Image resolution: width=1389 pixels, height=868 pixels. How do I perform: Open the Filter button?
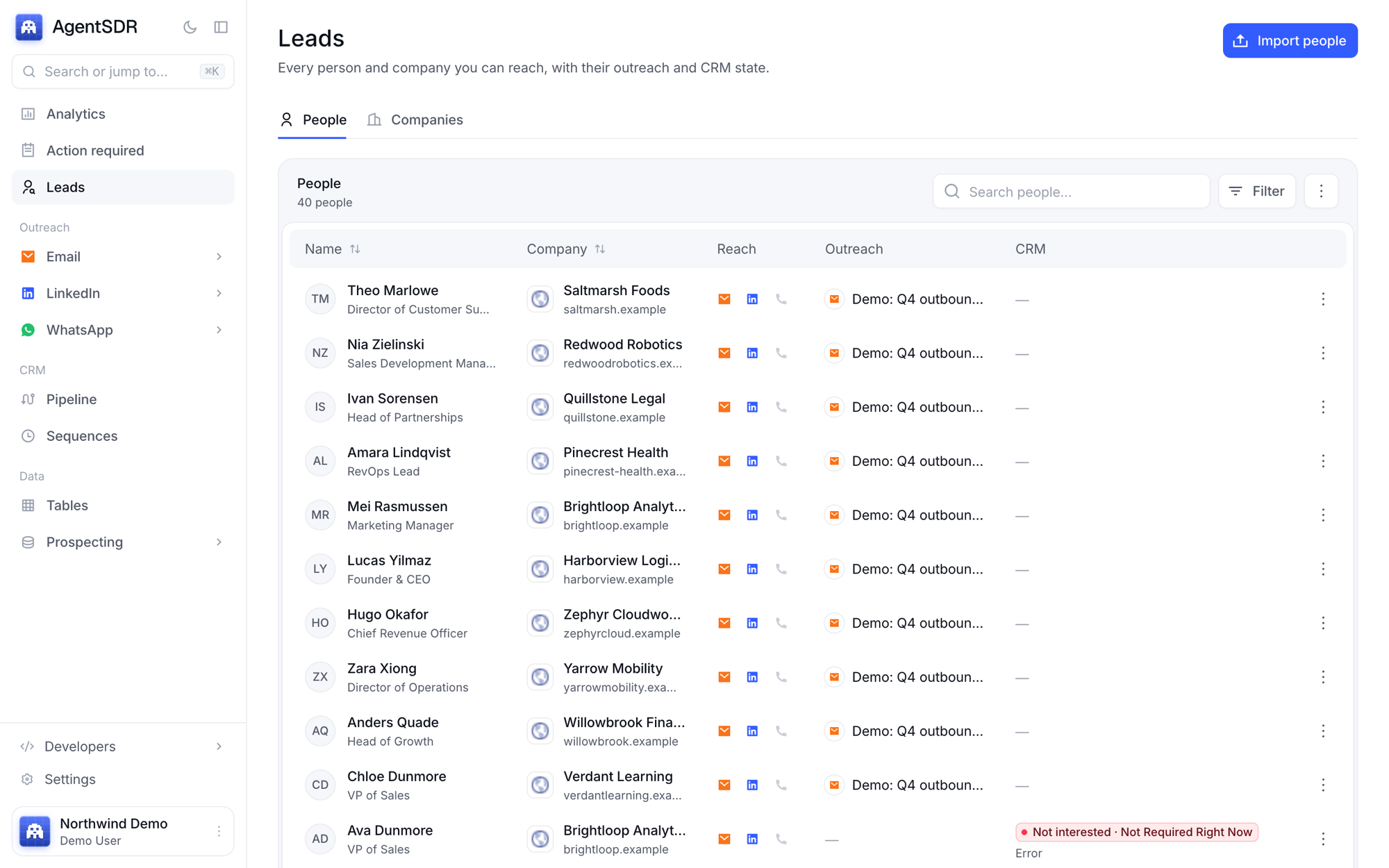pos(1256,192)
